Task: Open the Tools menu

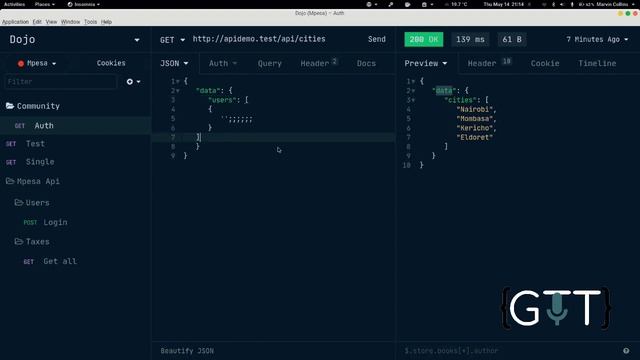Action: [91, 22]
